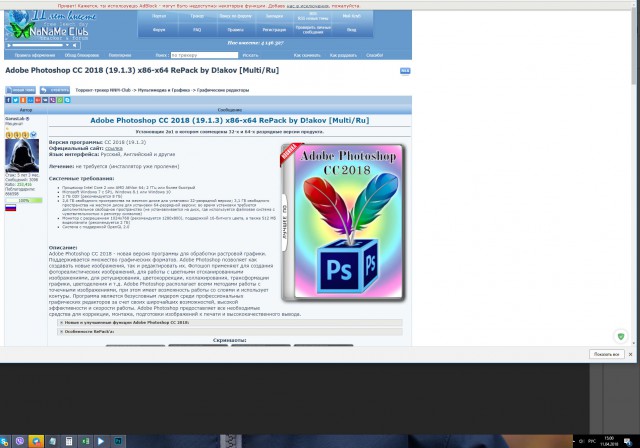The image size is (640, 448).
Task: Open the 'Регистрация' menu item
Action: (x=274, y=30)
